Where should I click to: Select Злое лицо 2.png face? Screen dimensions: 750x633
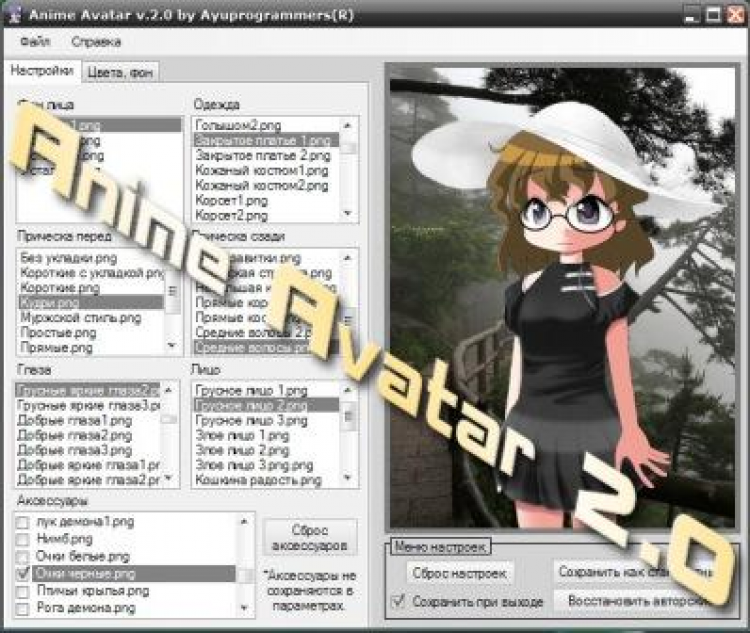265,450
